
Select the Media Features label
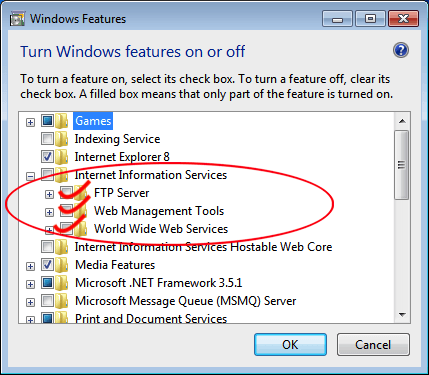click(x=115, y=265)
